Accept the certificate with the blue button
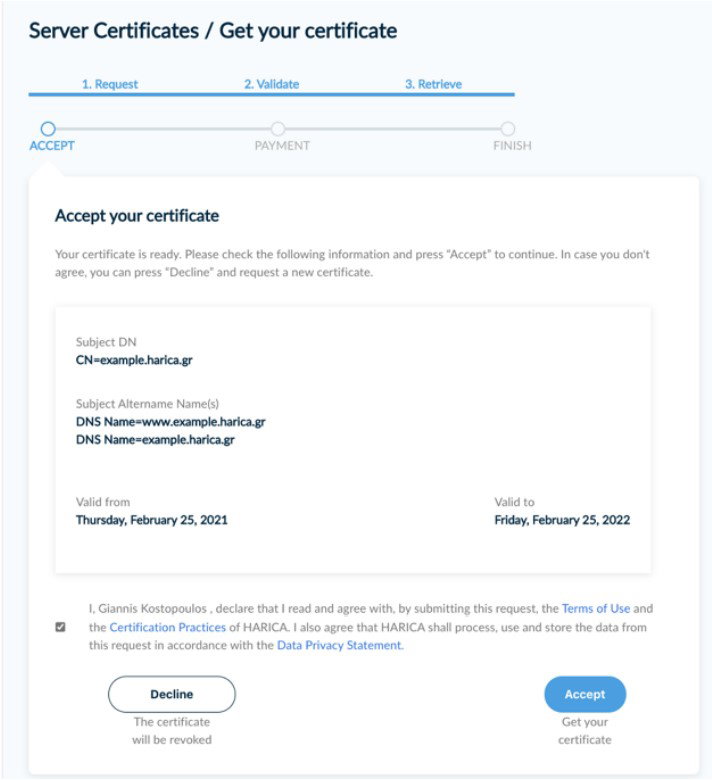Image resolution: width=712 pixels, height=780 pixels. [x=585, y=694]
